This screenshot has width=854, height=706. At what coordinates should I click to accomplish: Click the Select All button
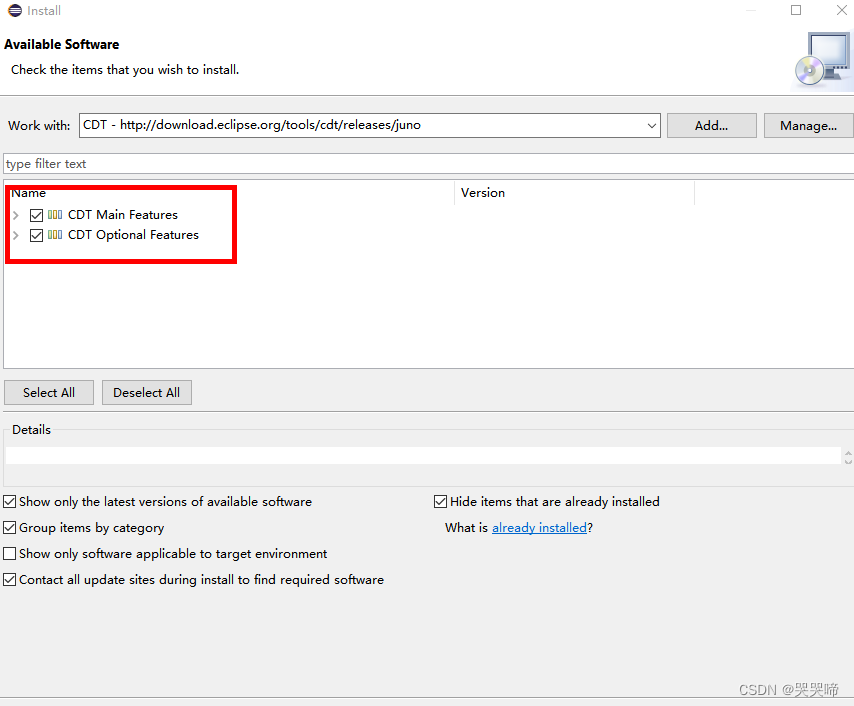49,392
